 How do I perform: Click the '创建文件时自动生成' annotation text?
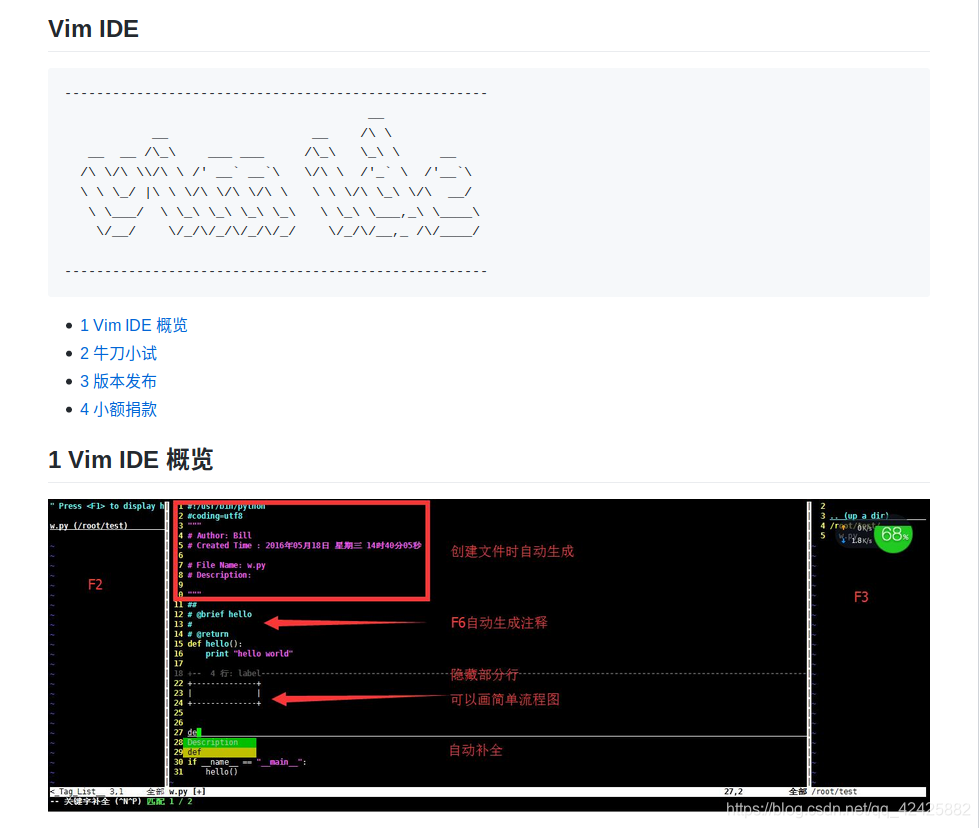(x=512, y=551)
